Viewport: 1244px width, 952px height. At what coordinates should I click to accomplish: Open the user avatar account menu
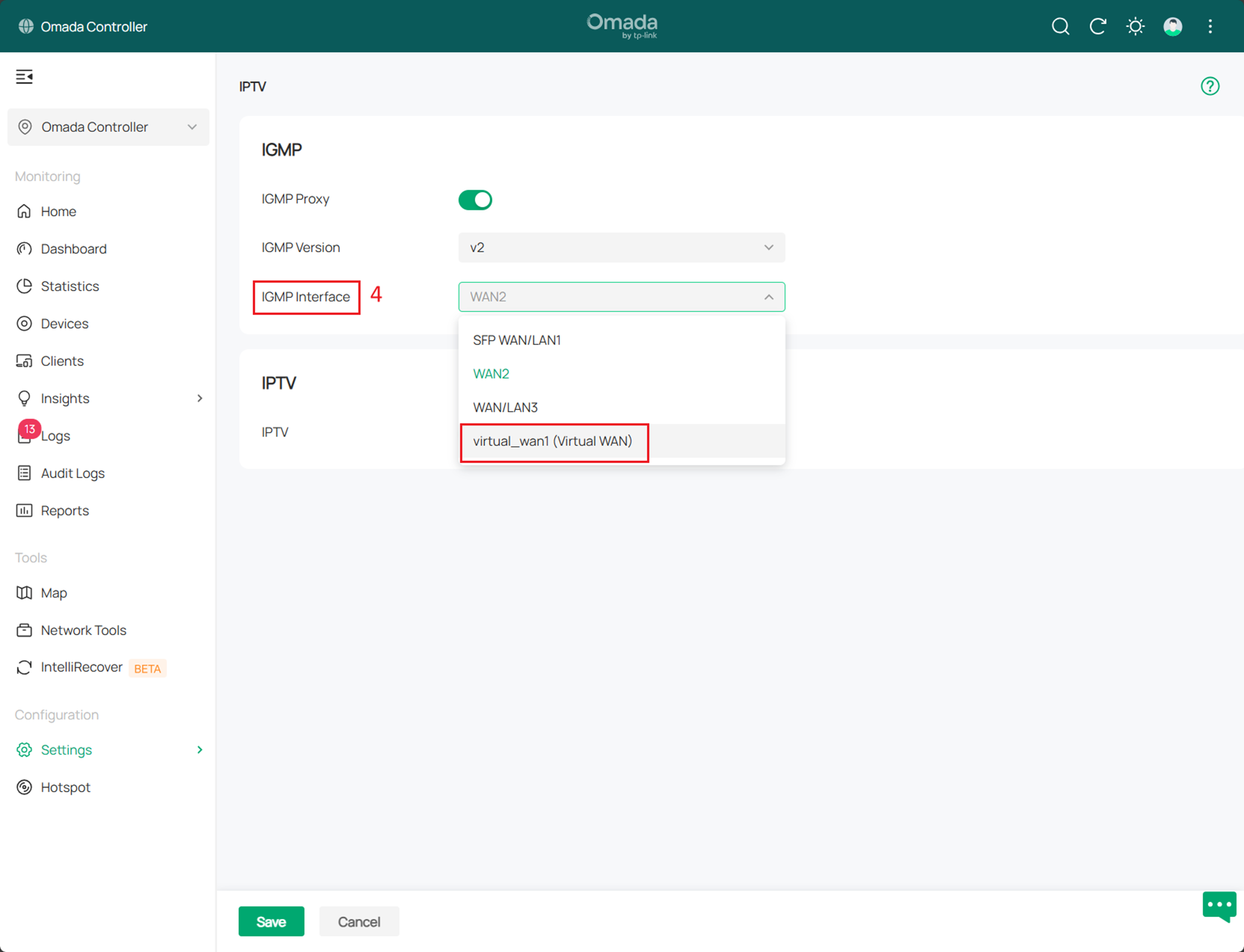pos(1173,27)
